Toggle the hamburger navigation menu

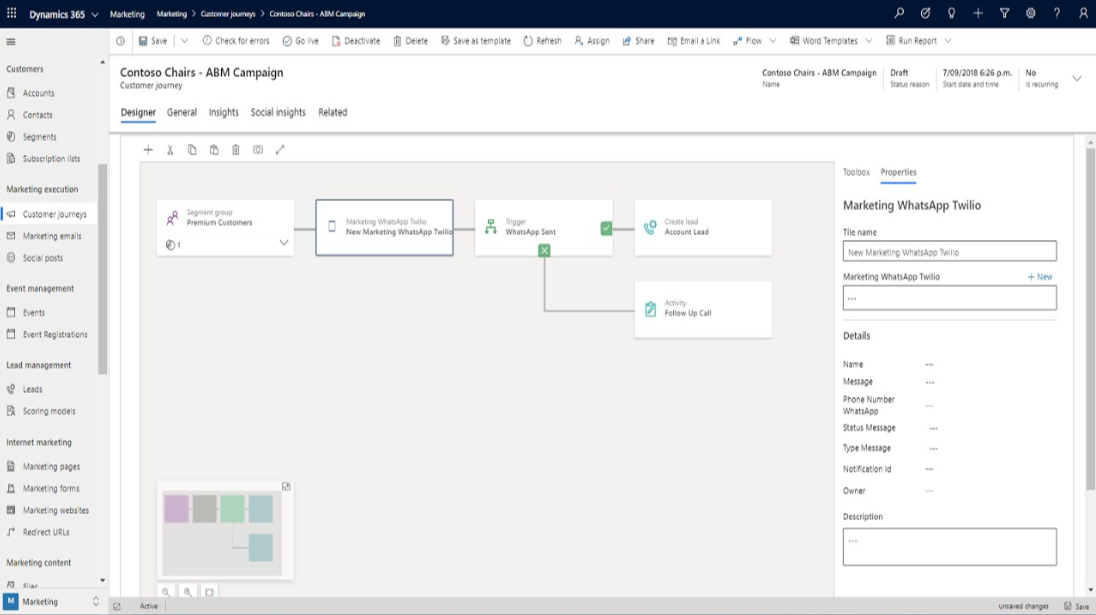point(11,42)
